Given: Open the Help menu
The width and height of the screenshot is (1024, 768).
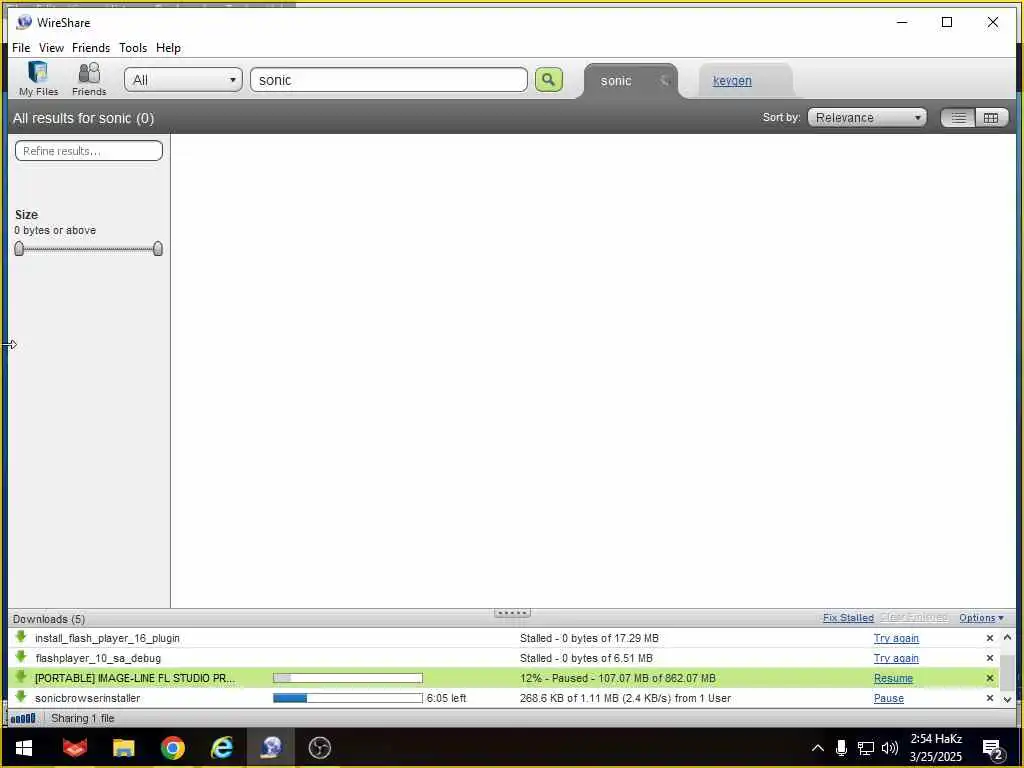Looking at the screenshot, I should click(x=168, y=48).
